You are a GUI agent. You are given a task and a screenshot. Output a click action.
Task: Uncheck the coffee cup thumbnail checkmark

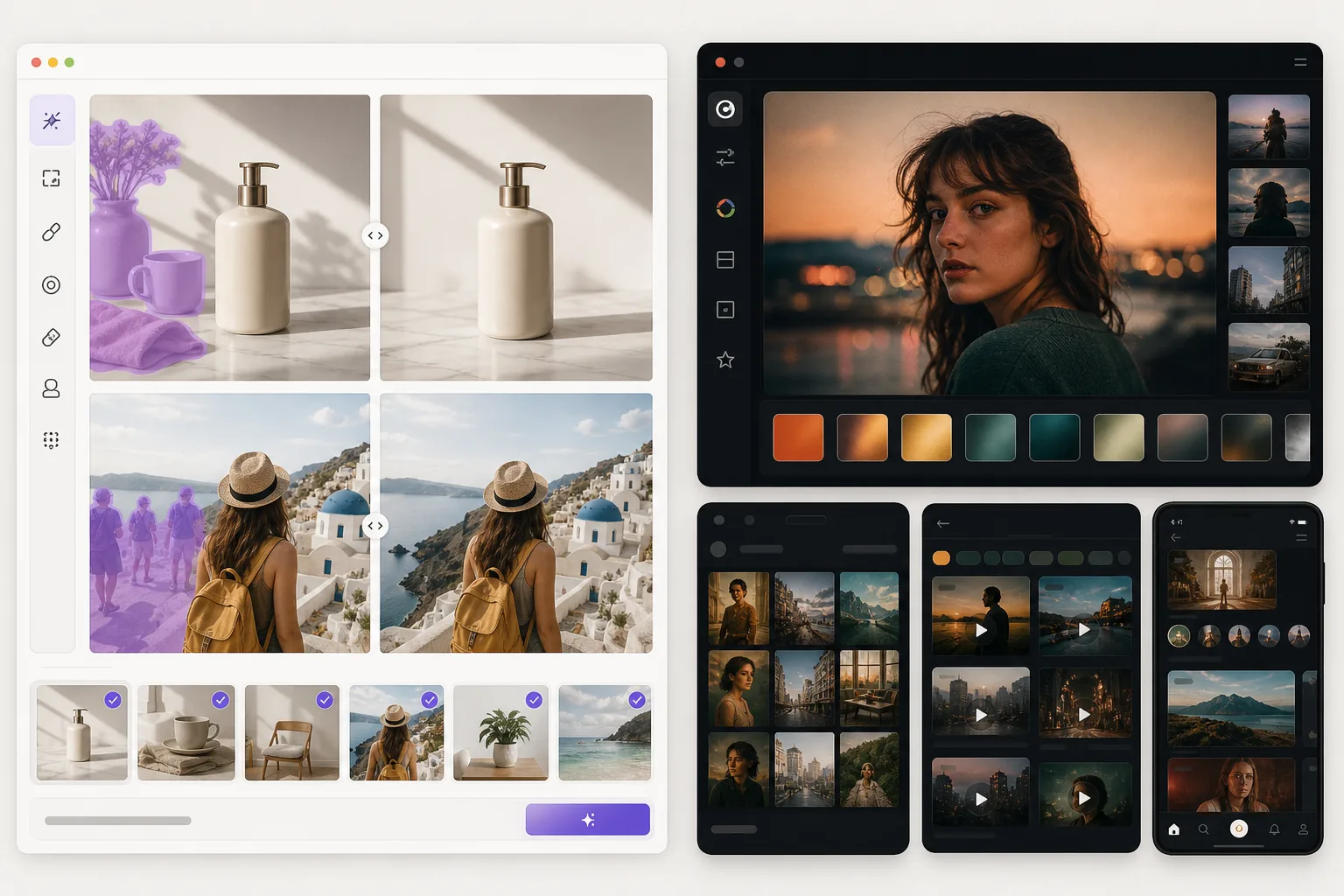[220, 700]
